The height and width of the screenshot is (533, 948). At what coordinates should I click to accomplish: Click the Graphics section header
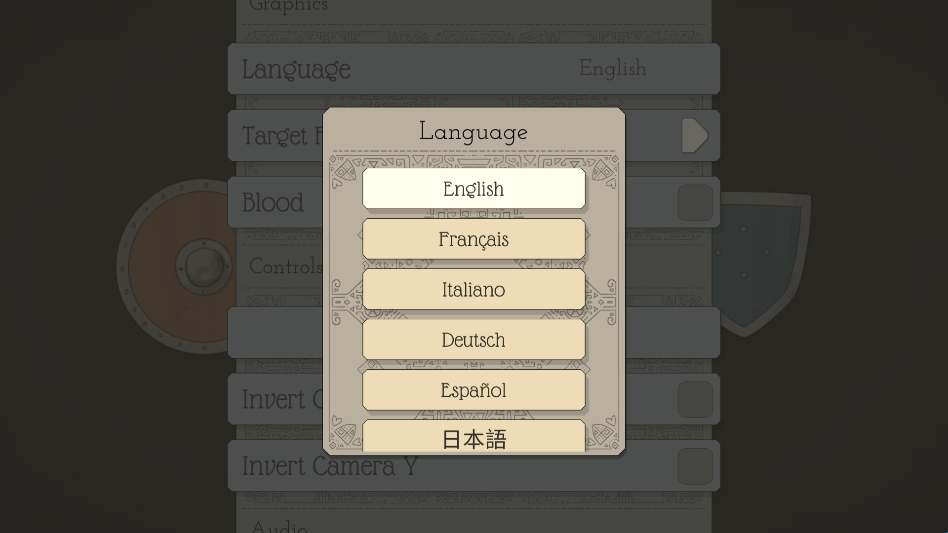click(288, 6)
